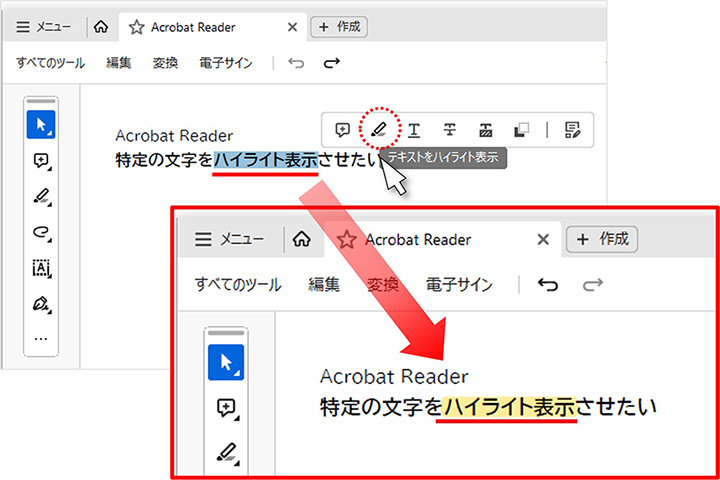This screenshot has height=480, width=720.
Task: Pick the fill and sign pen tool in the sidebar
Action: 41,302
